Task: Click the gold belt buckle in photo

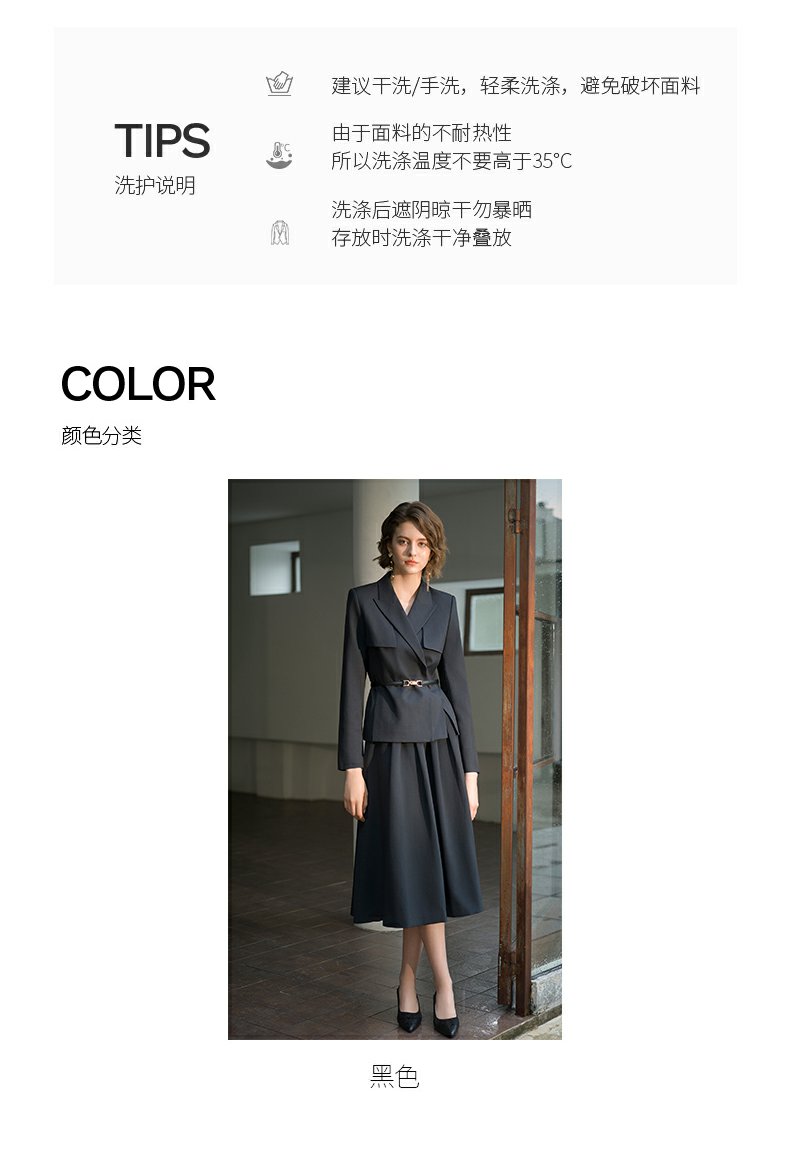Action: pyautogui.click(x=411, y=682)
